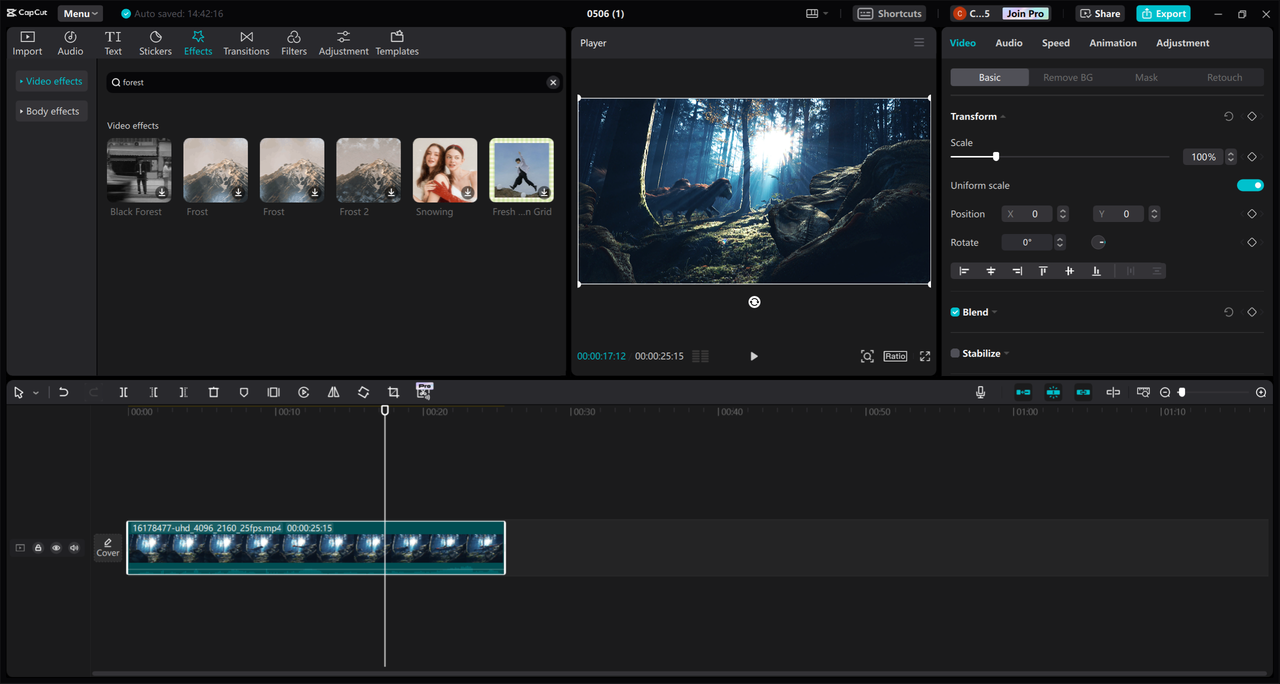The image size is (1280, 684).
Task: Switch to the Audio properties tab
Action: tap(1009, 43)
